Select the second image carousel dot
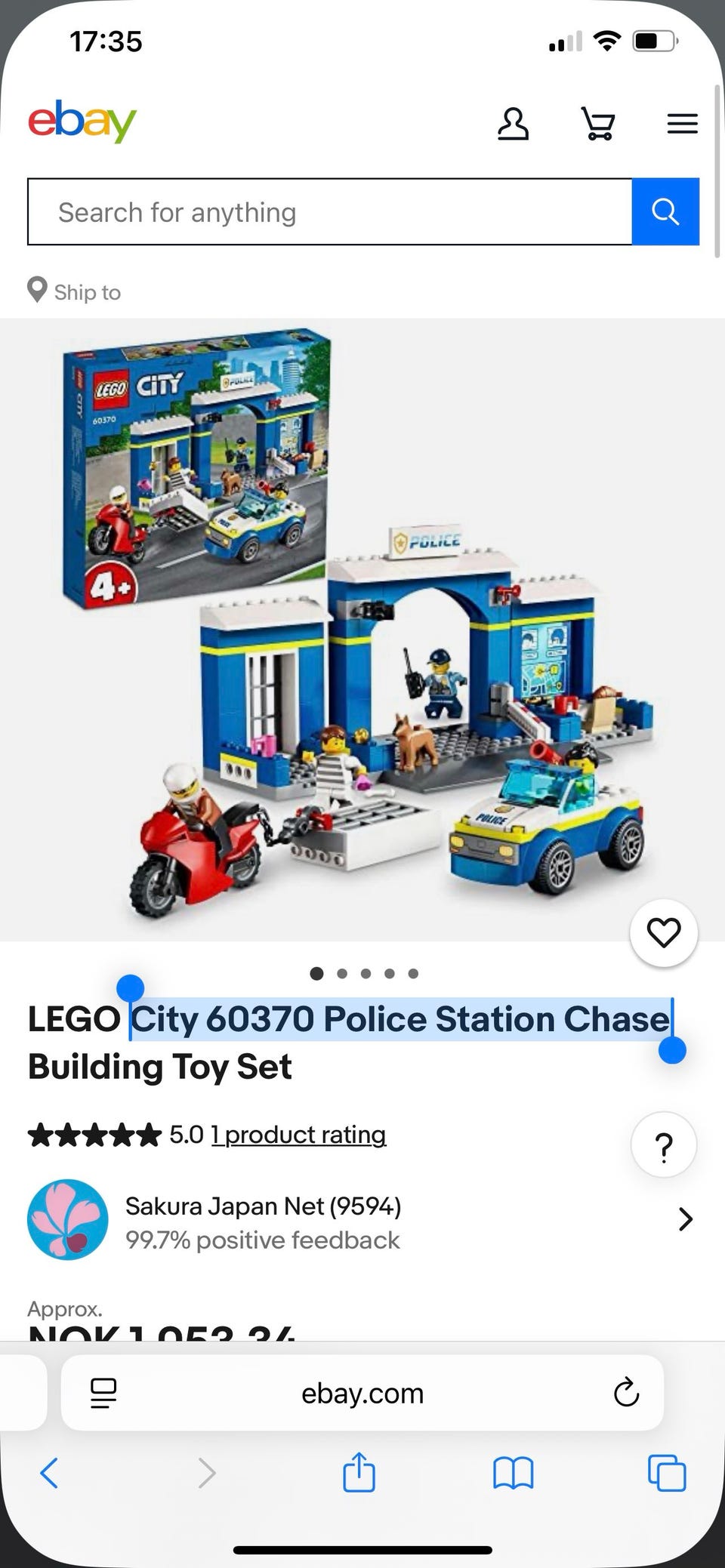 click(342, 973)
